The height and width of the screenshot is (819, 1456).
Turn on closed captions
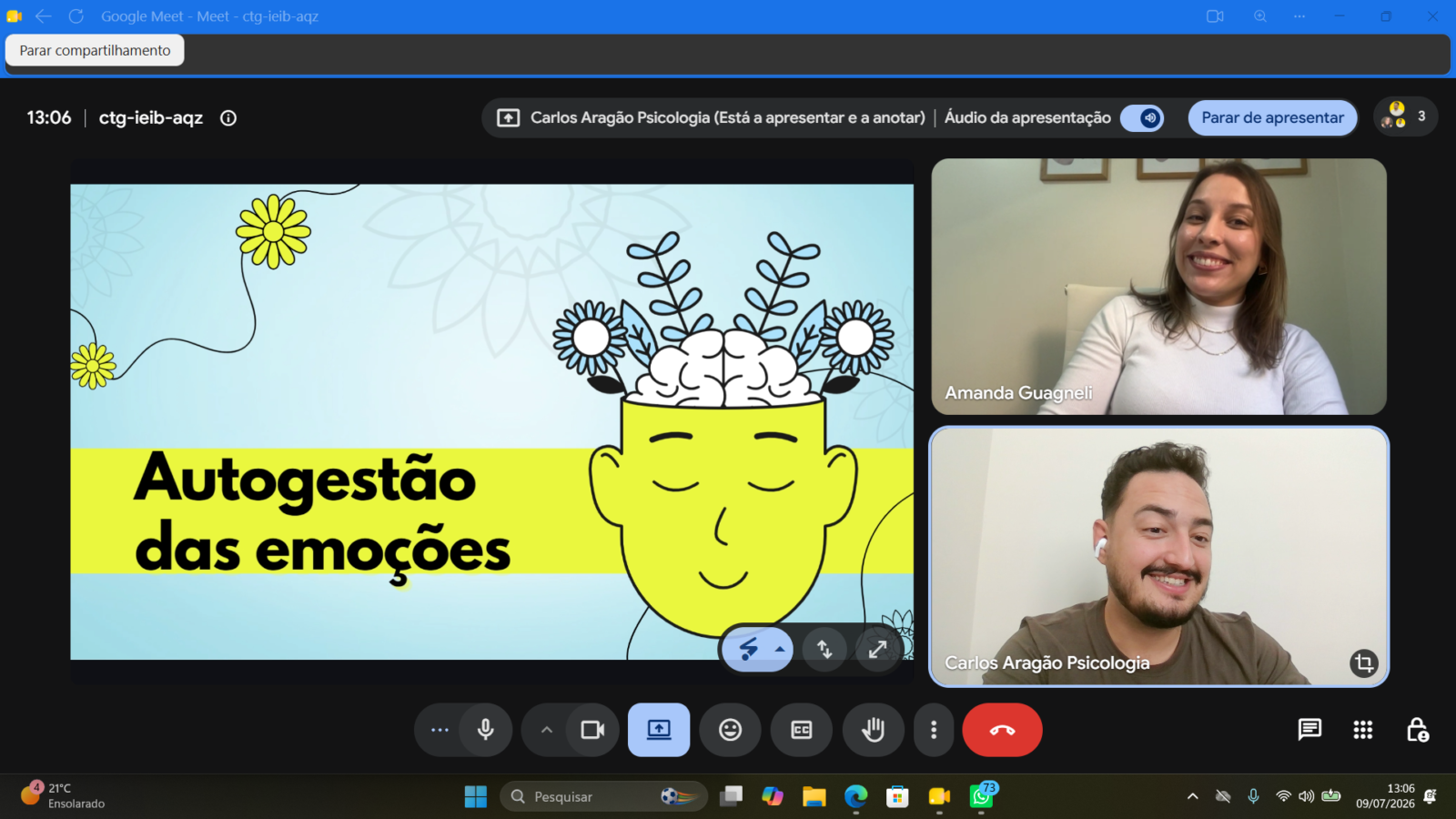[802, 730]
